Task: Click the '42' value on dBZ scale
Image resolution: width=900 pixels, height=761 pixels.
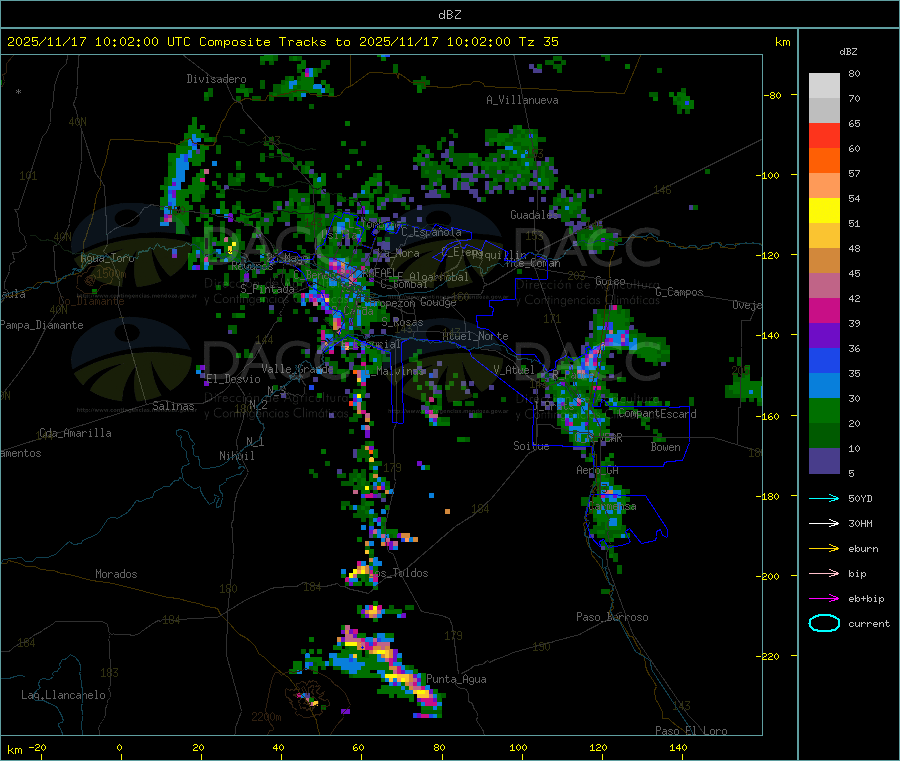Action: pyautogui.click(x=854, y=298)
